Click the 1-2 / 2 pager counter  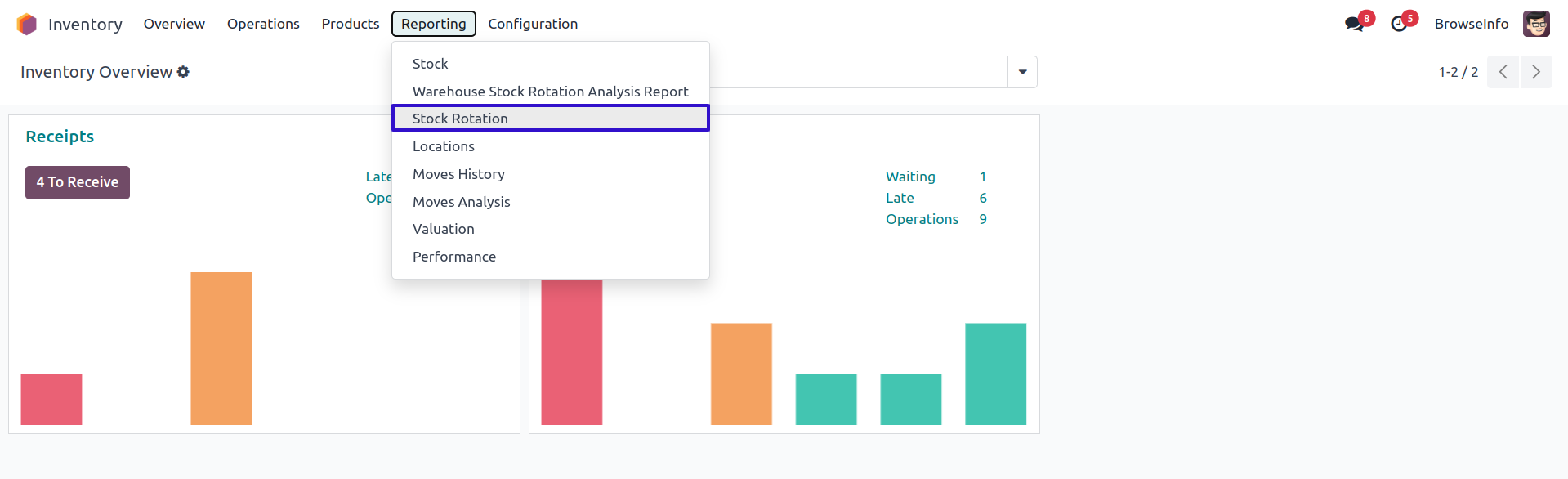(1458, 72)
